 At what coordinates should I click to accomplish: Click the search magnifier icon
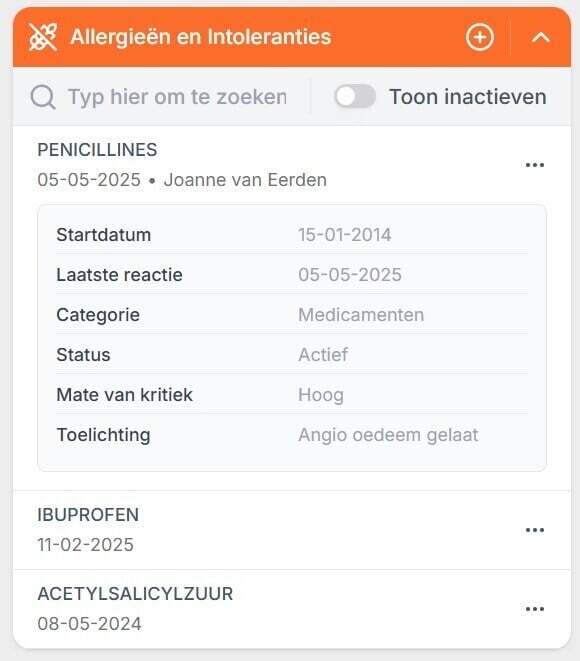pyautogui.click(x=43, y=97)
